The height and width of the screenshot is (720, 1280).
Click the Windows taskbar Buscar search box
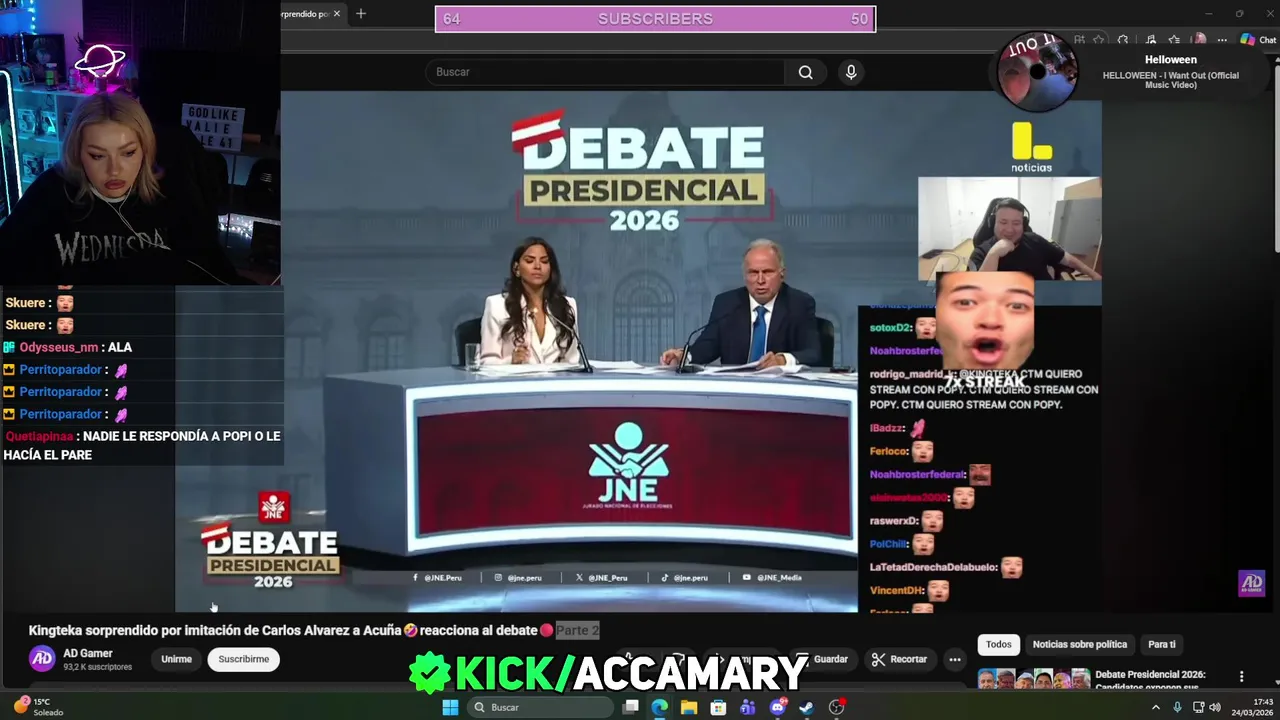540,707
